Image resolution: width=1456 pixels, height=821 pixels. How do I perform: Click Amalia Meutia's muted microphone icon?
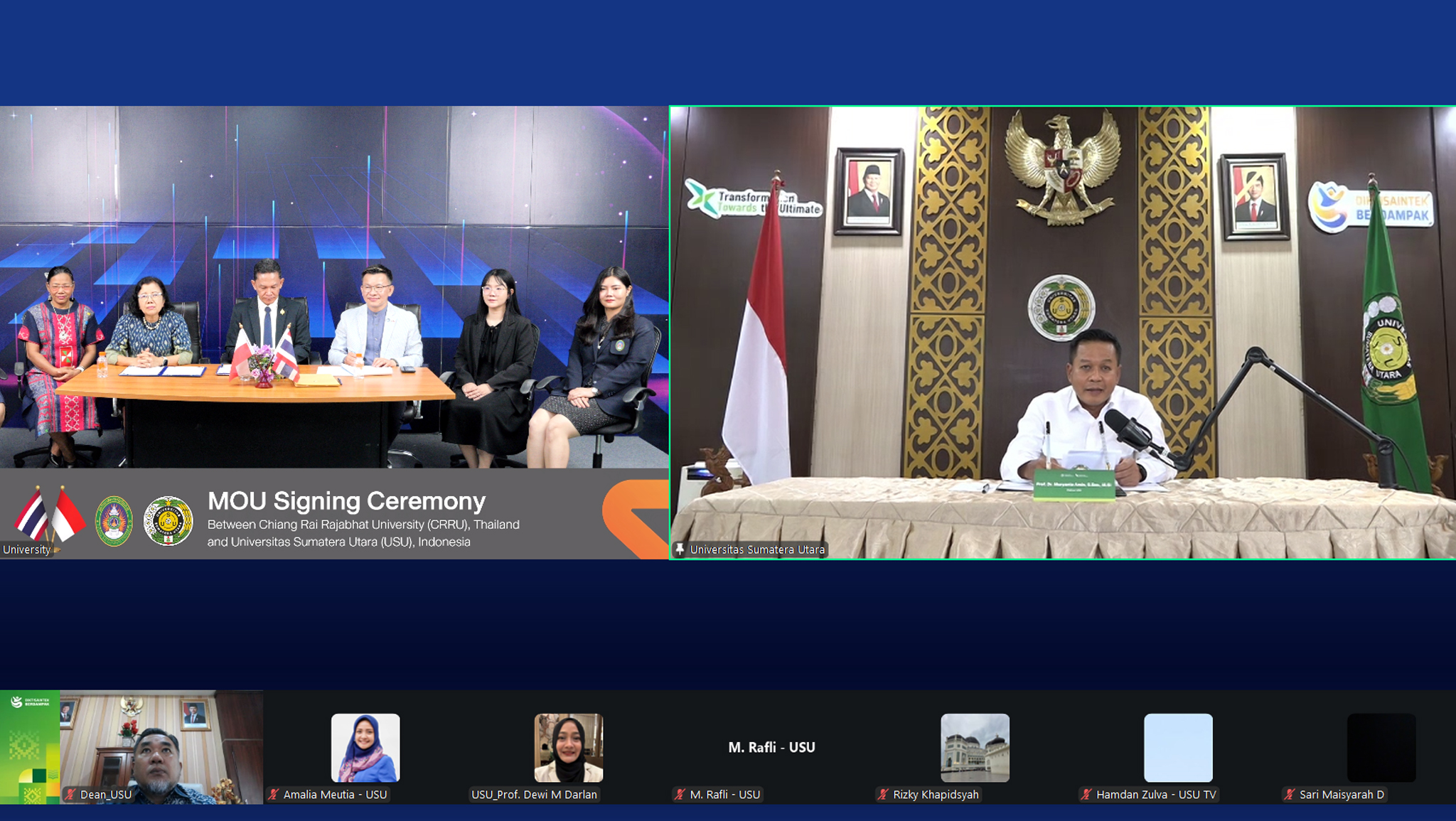click(274, 795)
